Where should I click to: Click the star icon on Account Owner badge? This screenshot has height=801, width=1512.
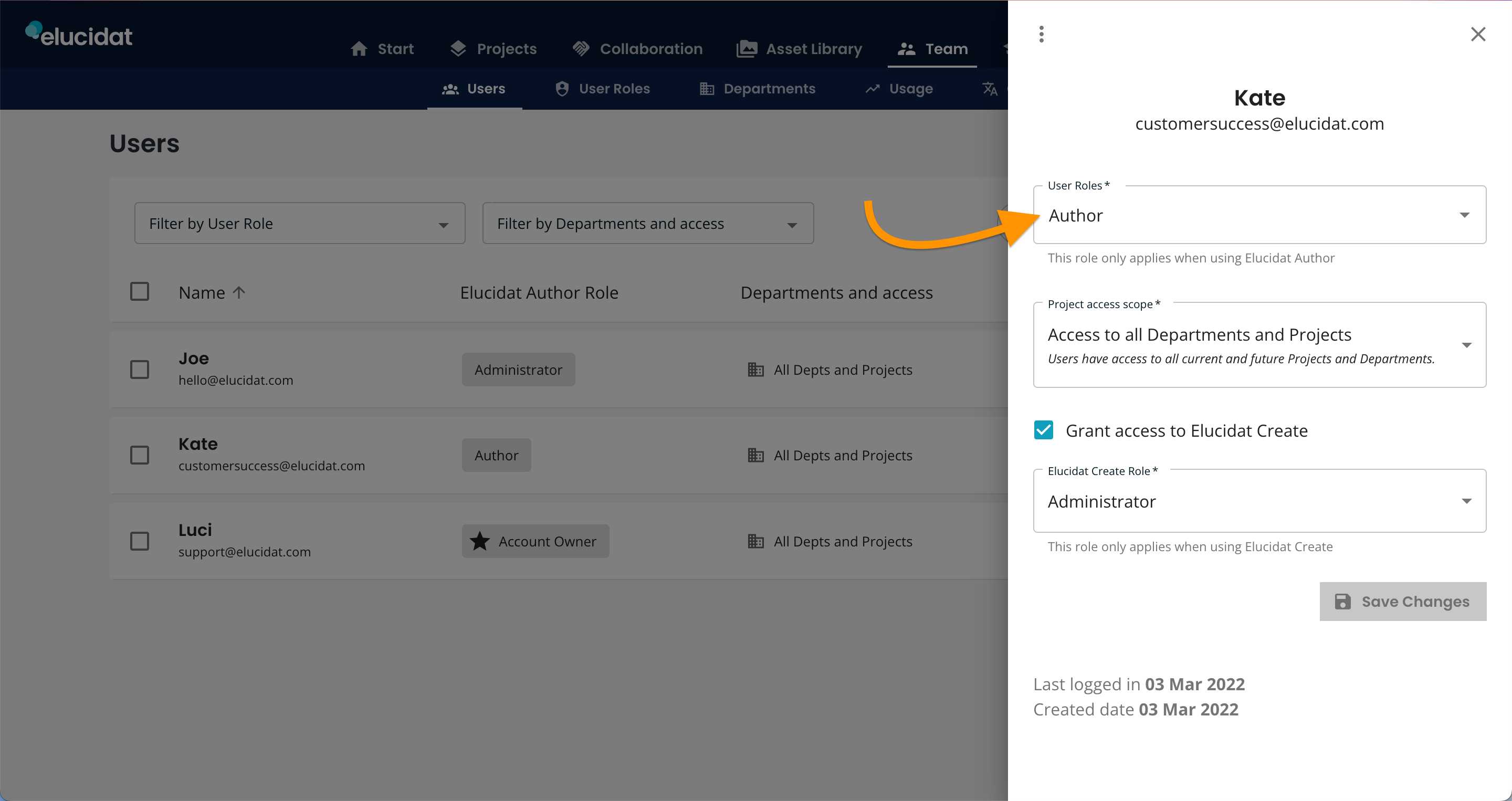(480, 541)
